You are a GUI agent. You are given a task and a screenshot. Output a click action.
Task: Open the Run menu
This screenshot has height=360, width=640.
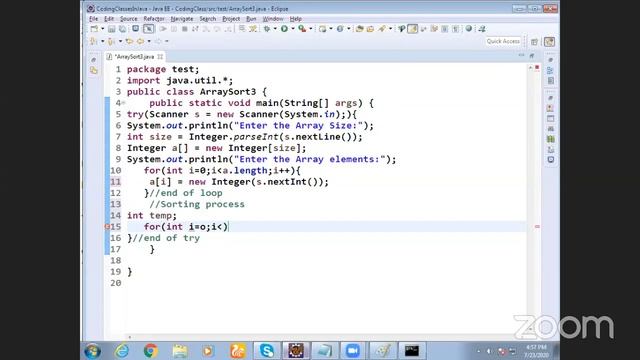[251, 19]
